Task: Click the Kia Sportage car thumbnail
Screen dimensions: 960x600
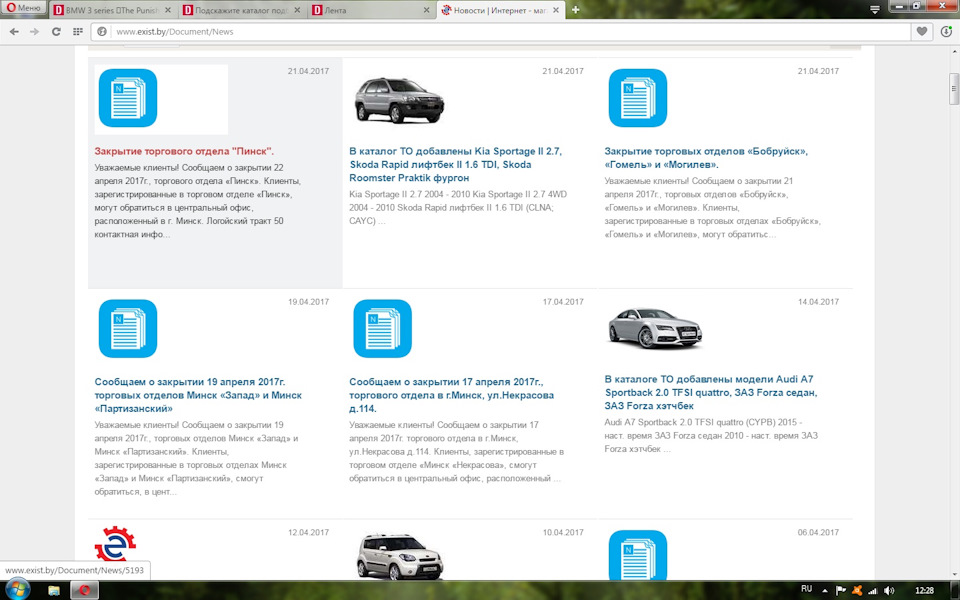Action: (x=399, y=99)
